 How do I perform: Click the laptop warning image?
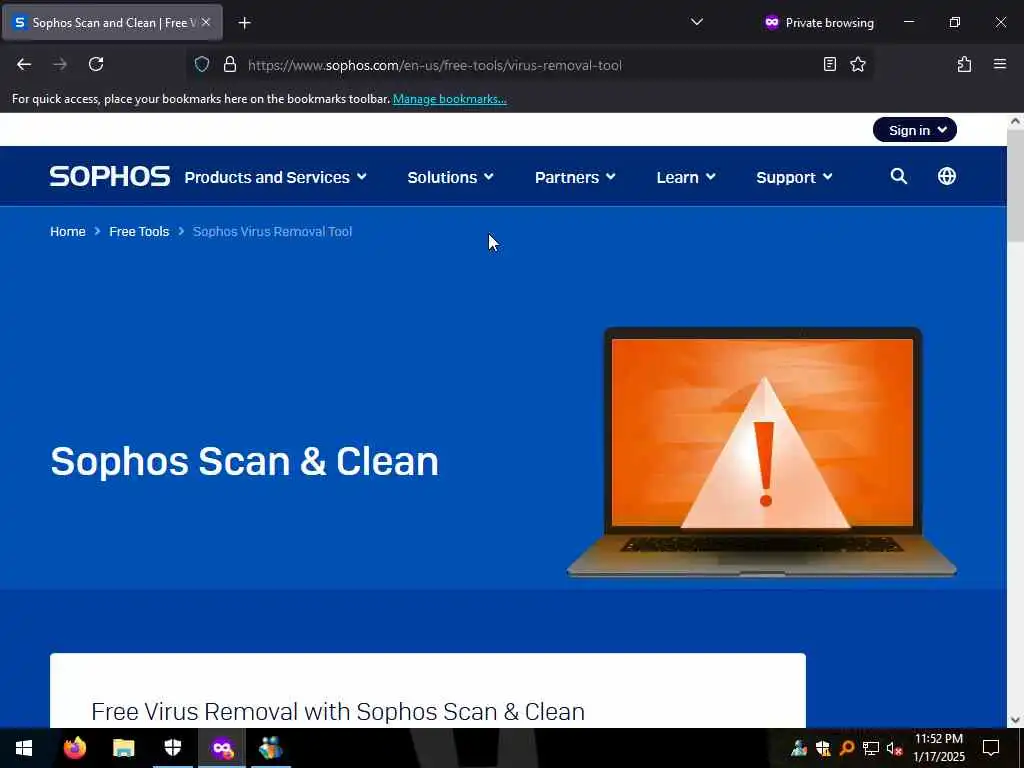tap(761, 452)
